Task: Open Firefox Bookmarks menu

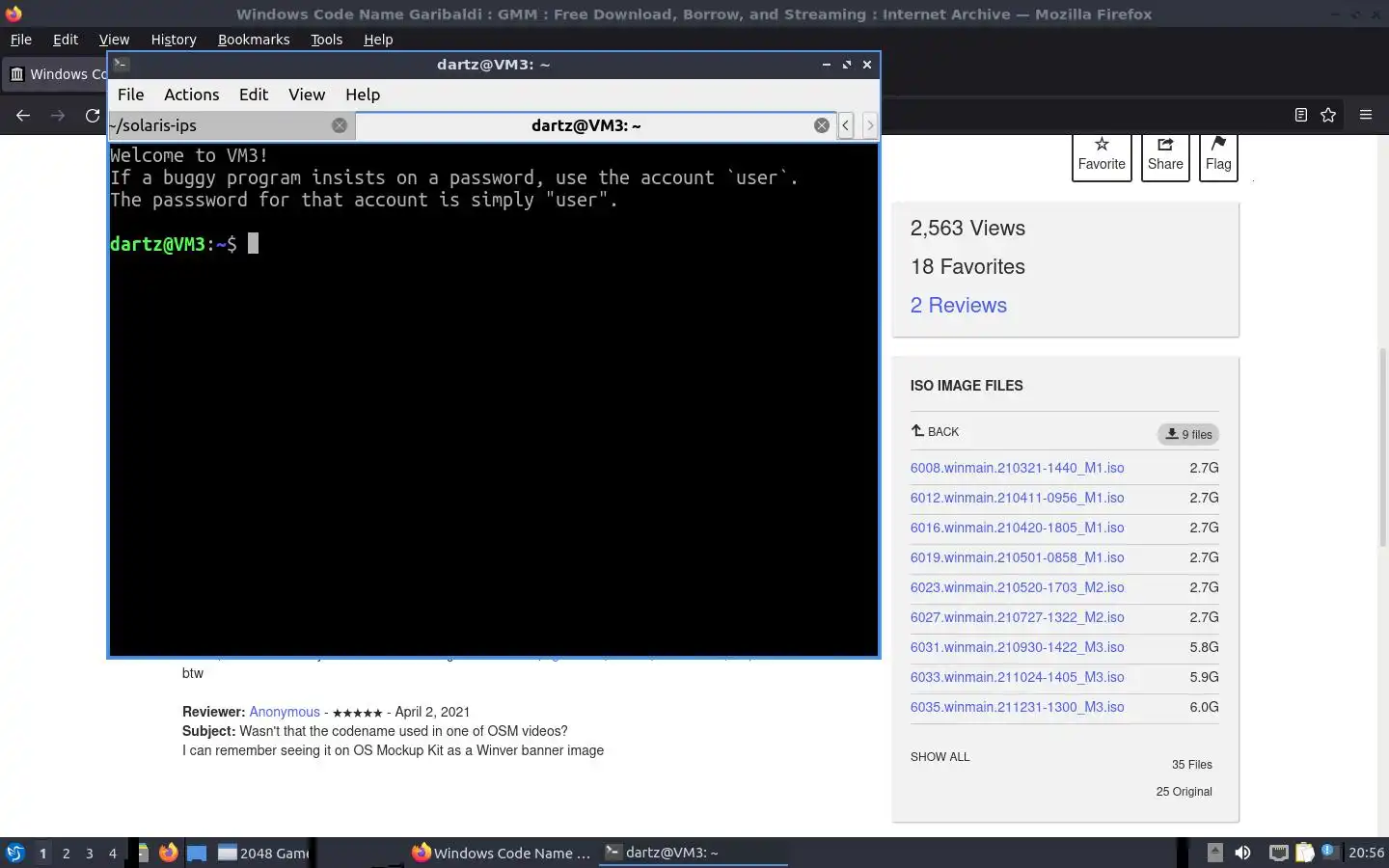Action: point(254,40)
